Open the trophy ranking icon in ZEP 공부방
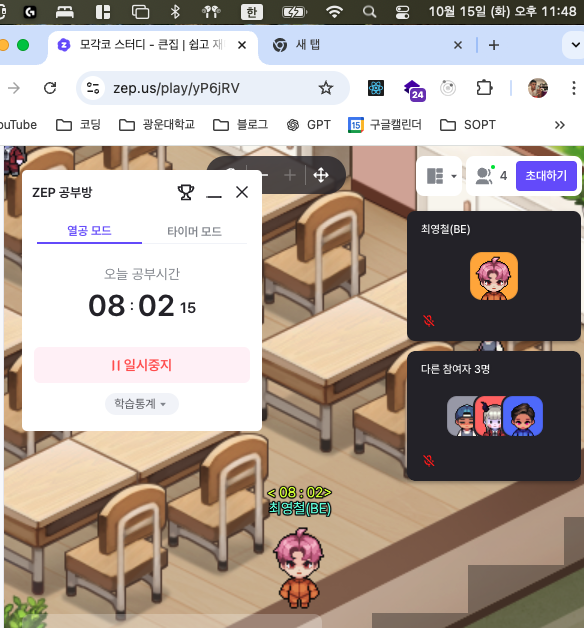Screen dimensions: 584x628 point(186,192)
